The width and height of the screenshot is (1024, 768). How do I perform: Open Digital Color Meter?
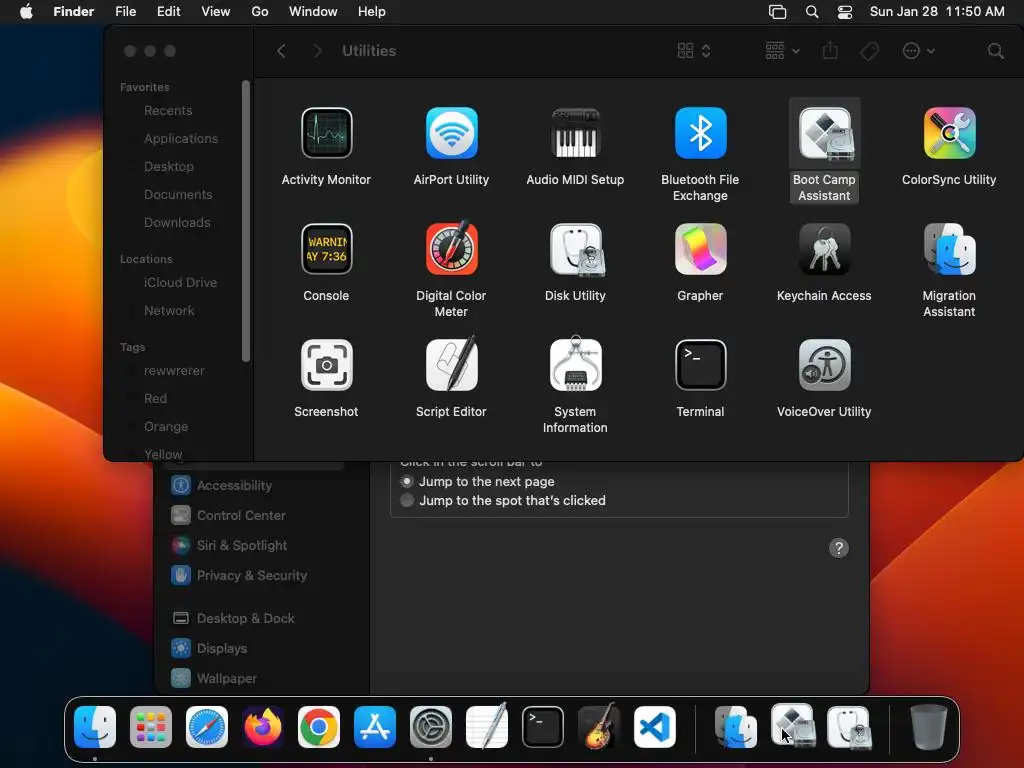(451, 249)
